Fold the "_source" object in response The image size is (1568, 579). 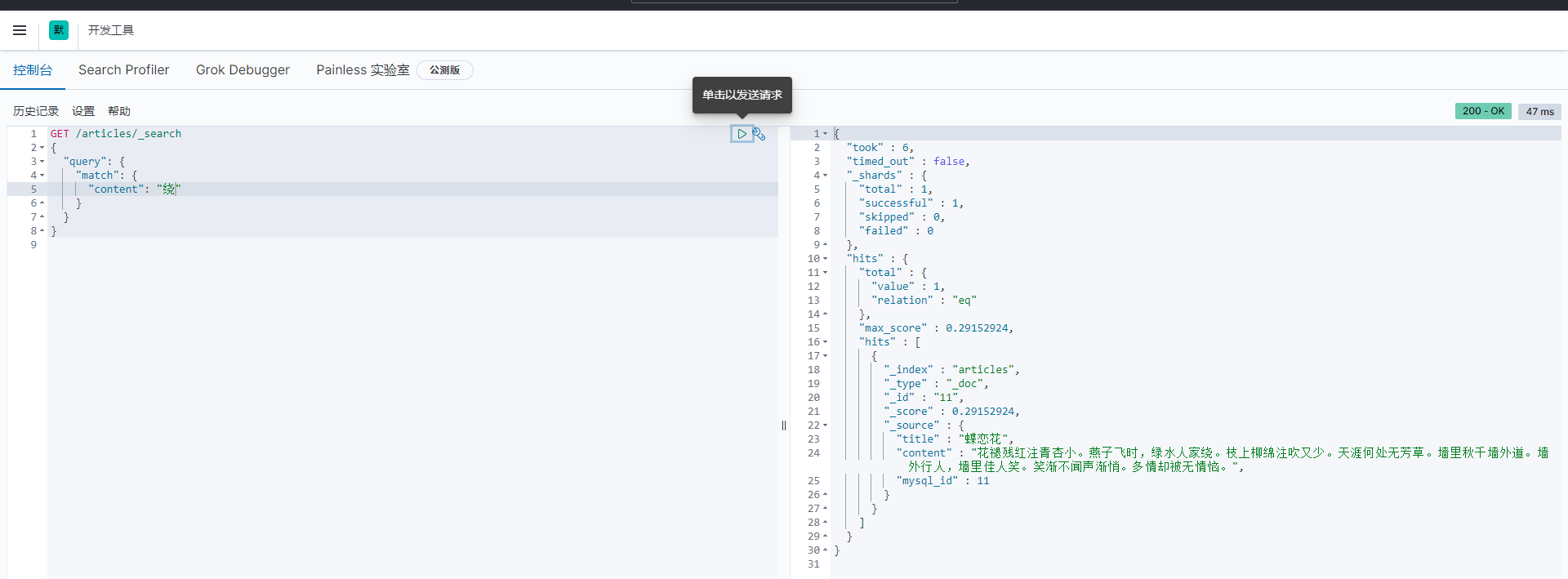click(x=825, y=425)
